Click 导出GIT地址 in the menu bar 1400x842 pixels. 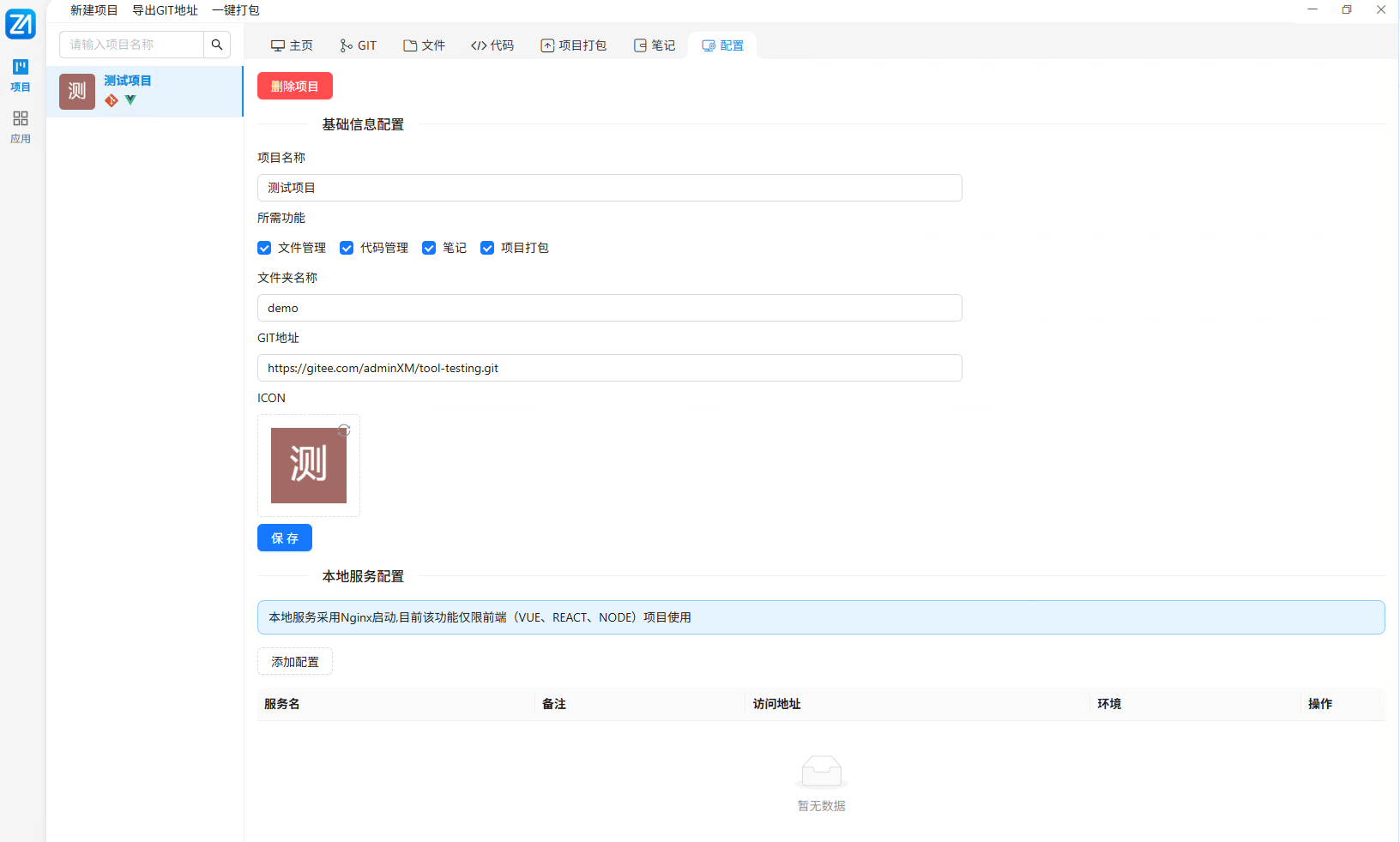coord(165,10)
